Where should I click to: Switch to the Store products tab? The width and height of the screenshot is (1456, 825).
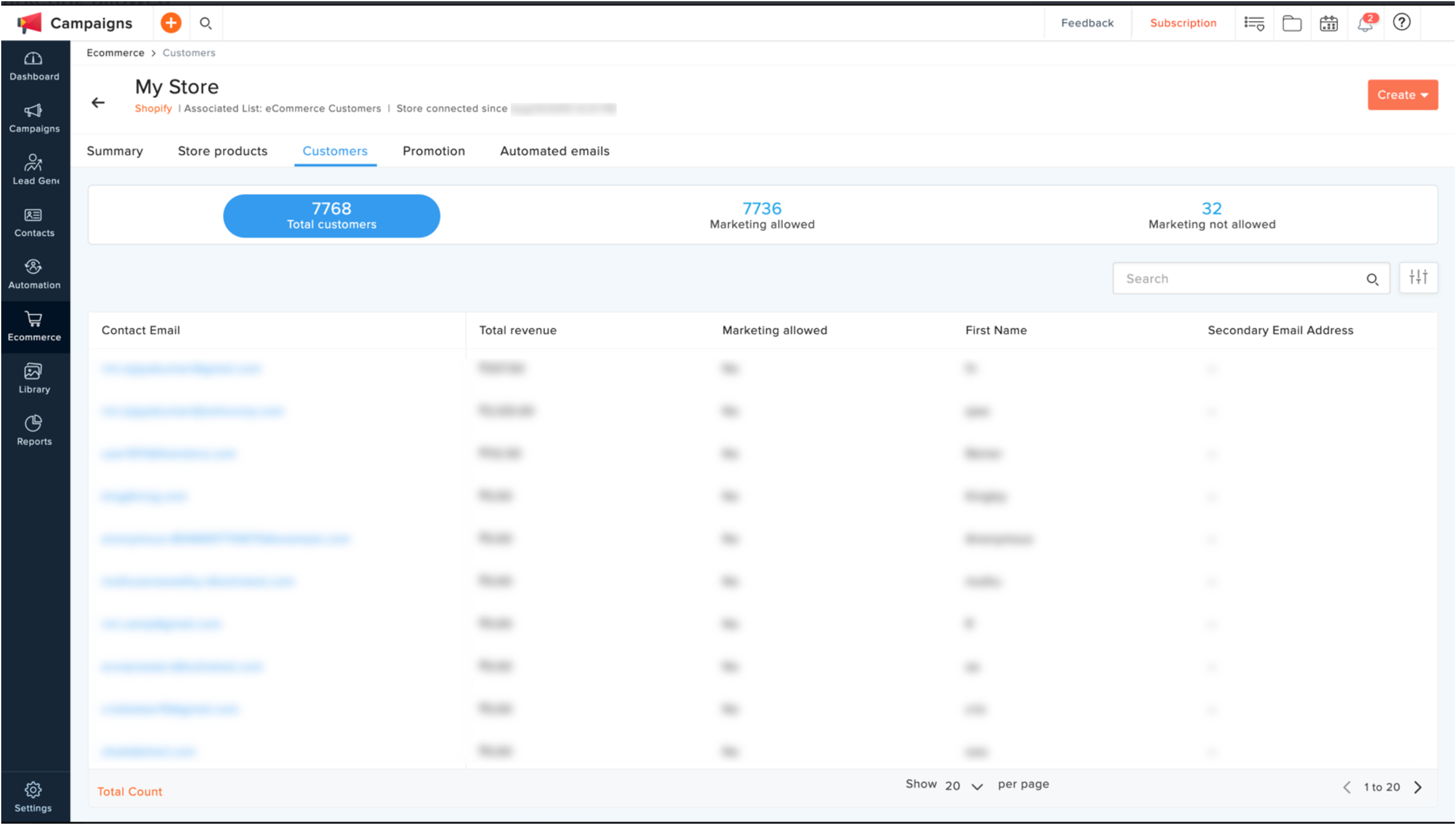click(222, 151)
